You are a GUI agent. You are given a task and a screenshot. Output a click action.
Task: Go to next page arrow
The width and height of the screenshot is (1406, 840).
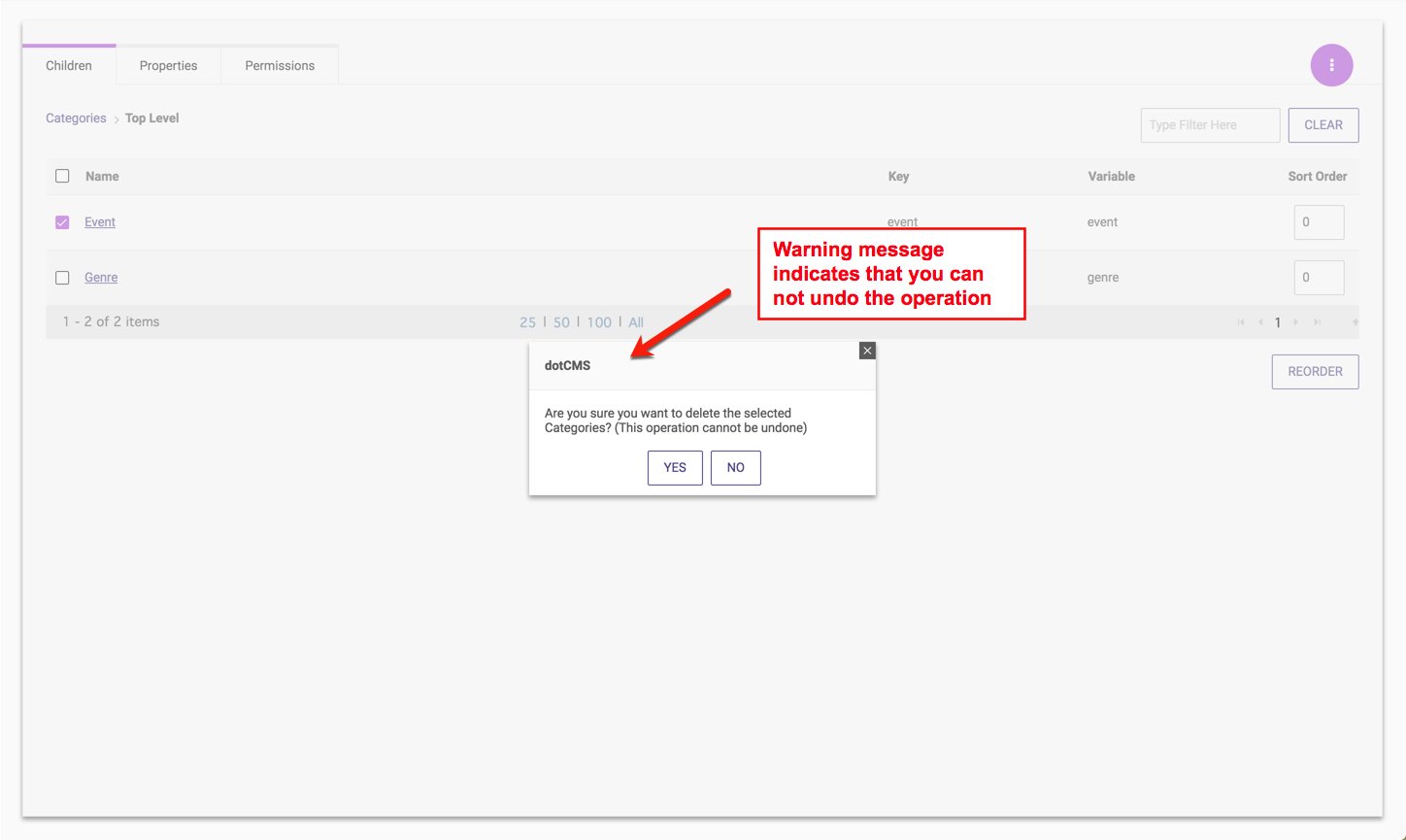(1296, 322)
